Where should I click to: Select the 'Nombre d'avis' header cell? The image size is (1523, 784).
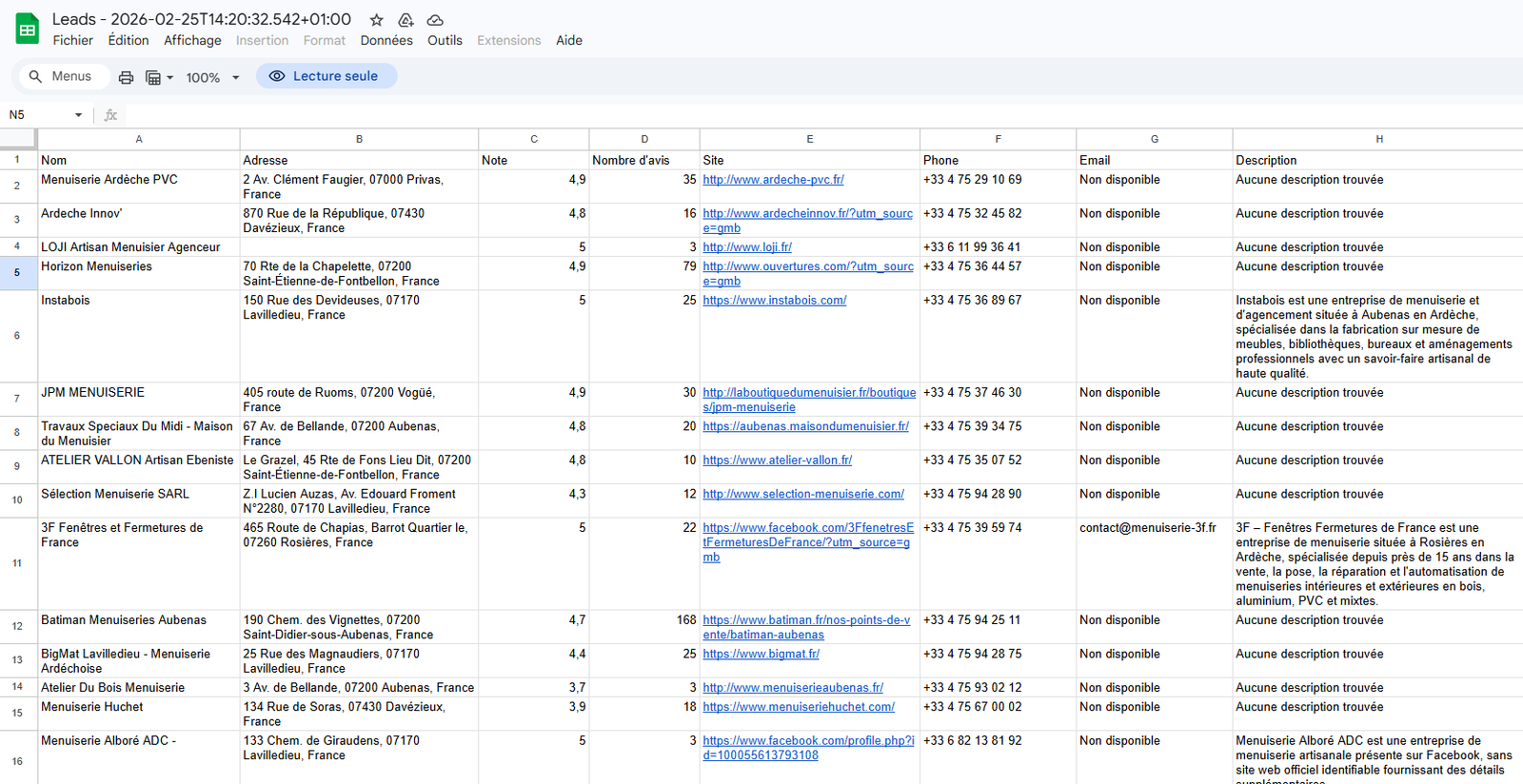[x=644, y=161]
